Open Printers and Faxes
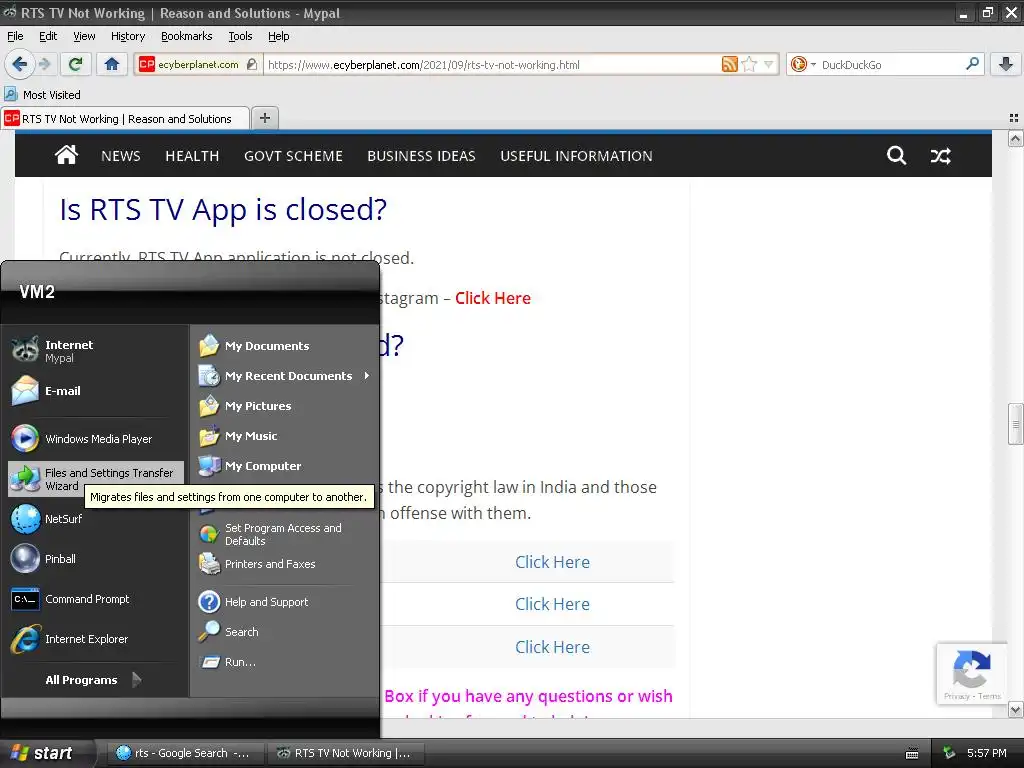This screenshot has height=768, width=1024. 285,564
